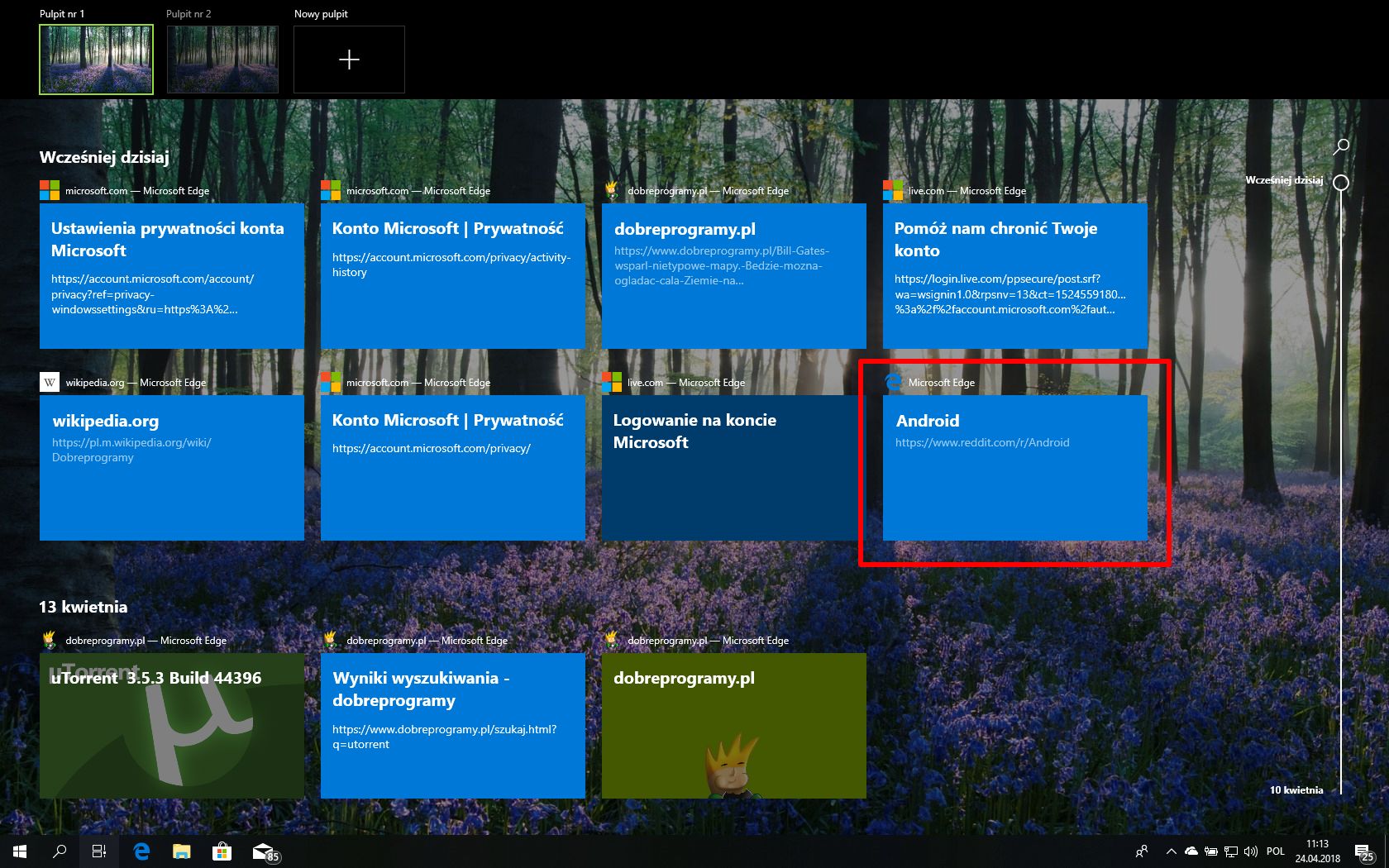This screenshot has width=1389, height=868.
Task: Open File Explorer from the taskbar
Action: point(181,851)
